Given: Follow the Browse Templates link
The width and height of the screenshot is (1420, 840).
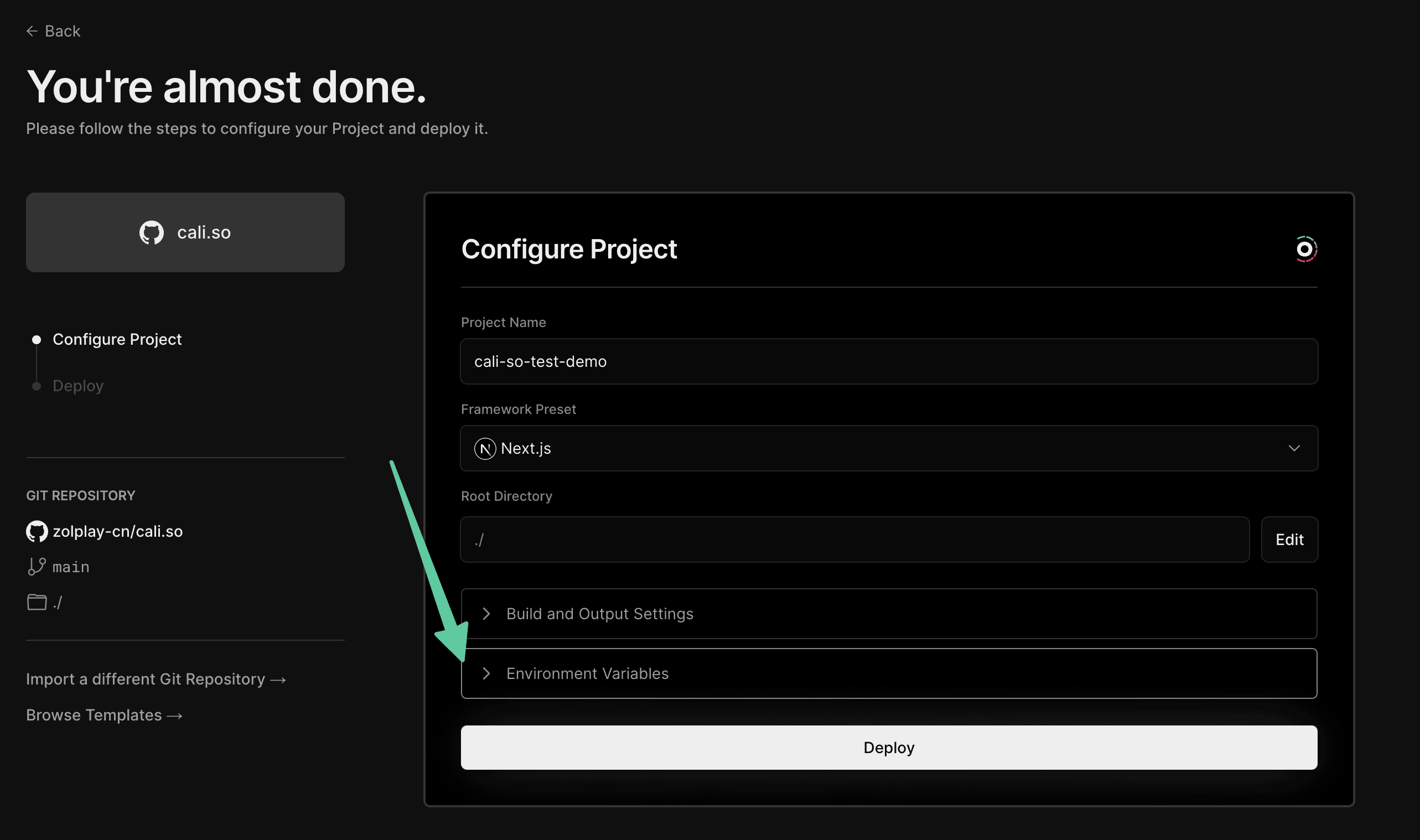Looking at the screenshot, I should coord(104,715).
